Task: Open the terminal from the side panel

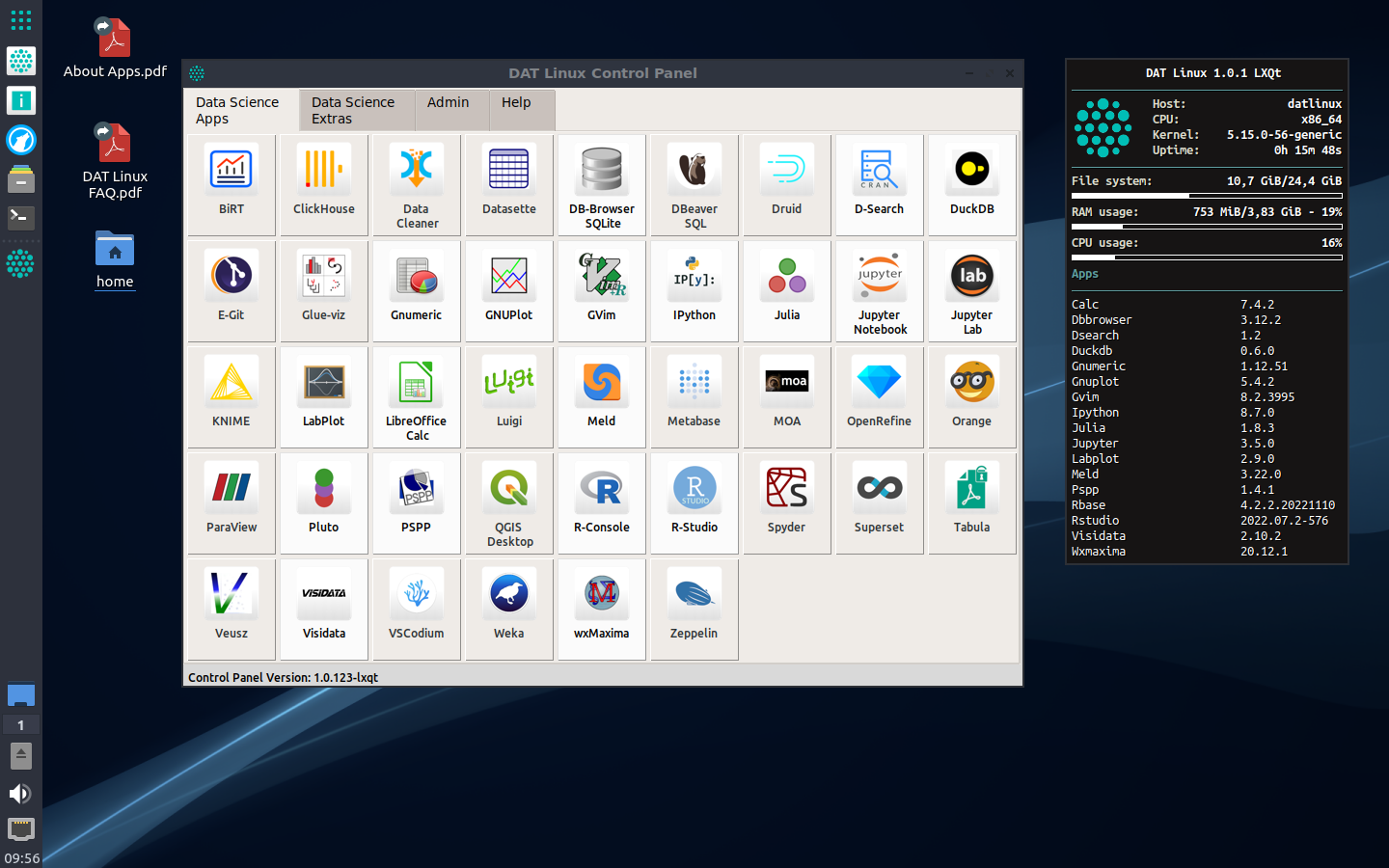Action: pos(21,218)
